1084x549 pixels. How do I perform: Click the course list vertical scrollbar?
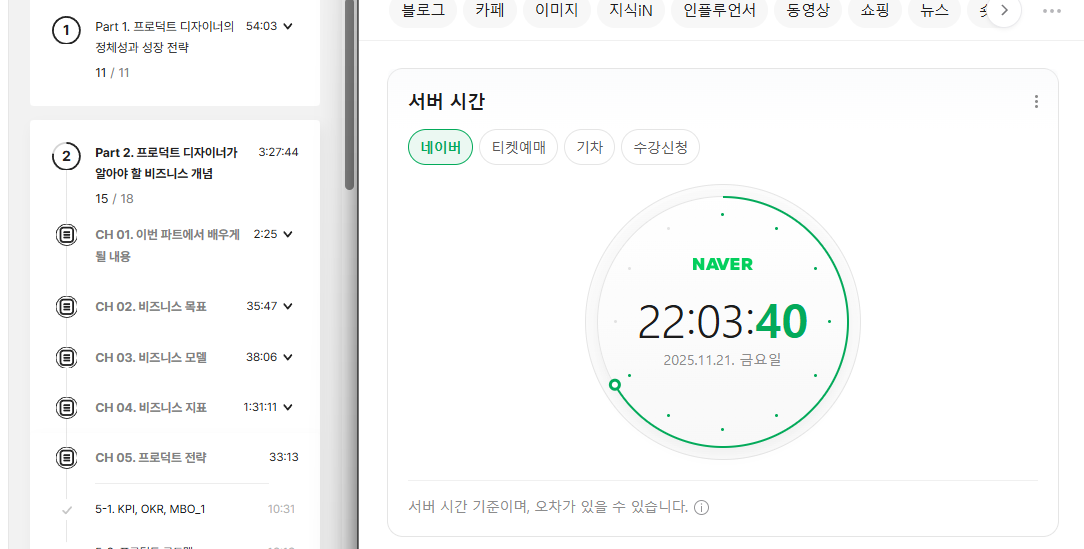tap(350, 95)
